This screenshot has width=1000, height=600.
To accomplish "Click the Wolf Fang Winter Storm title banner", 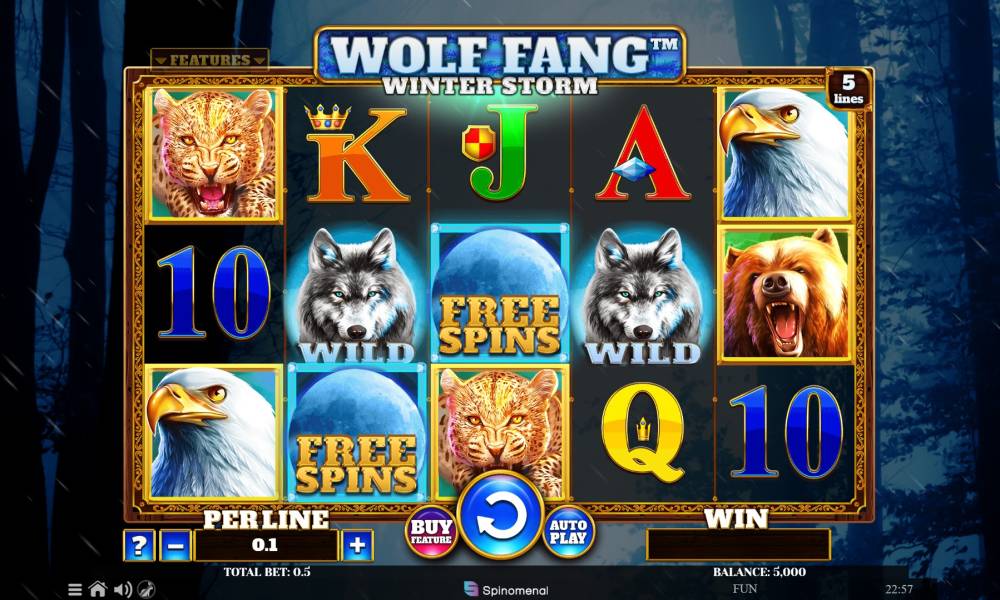I will [x=500, y=61].
